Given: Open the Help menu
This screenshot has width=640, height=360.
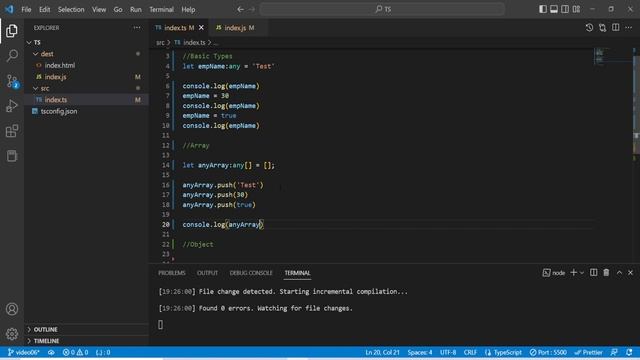Looking at the screenshot, I should [188, 9].
